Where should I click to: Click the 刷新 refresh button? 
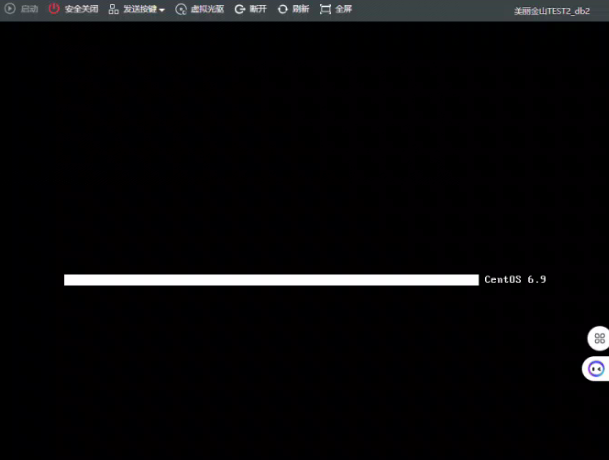tap(294, 9)
